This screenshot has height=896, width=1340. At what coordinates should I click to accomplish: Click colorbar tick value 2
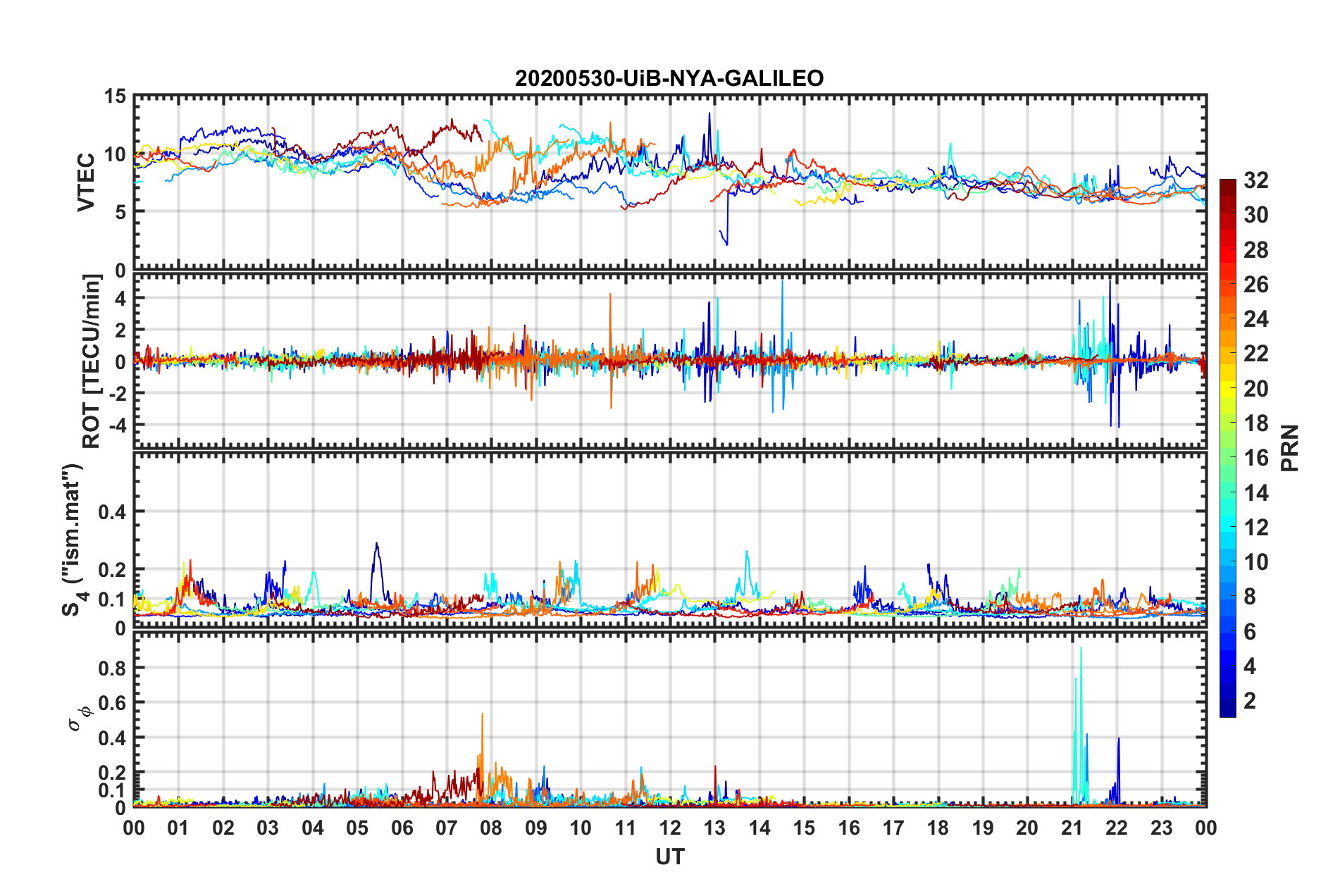coord(1250,701)
